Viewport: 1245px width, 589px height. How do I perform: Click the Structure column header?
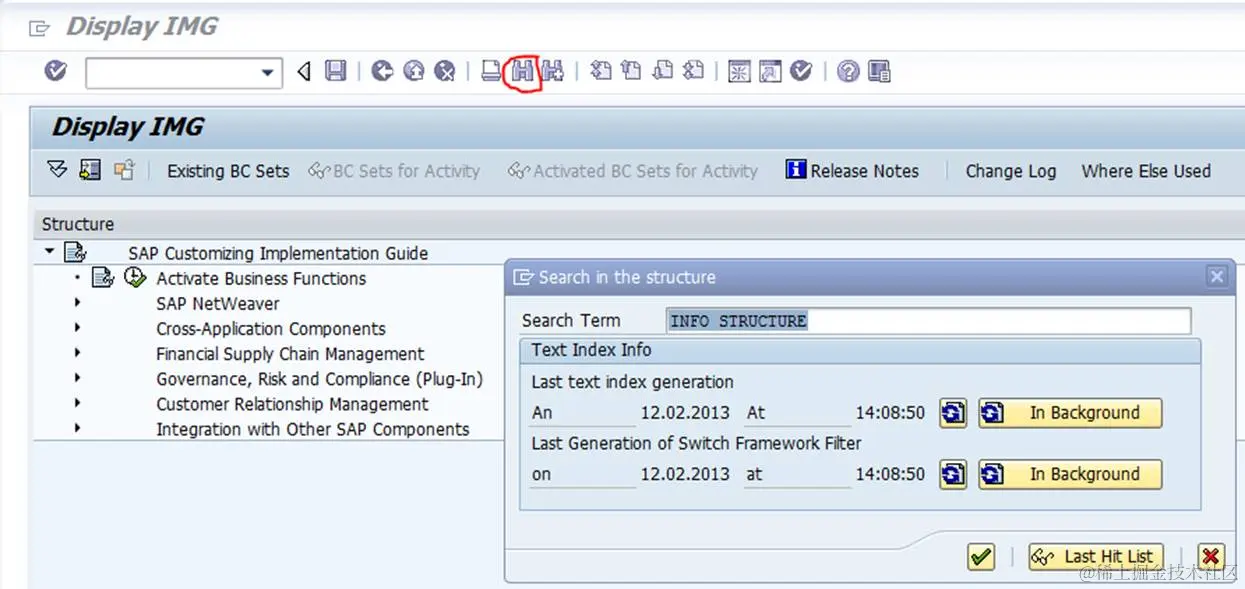tap(78, 224)
